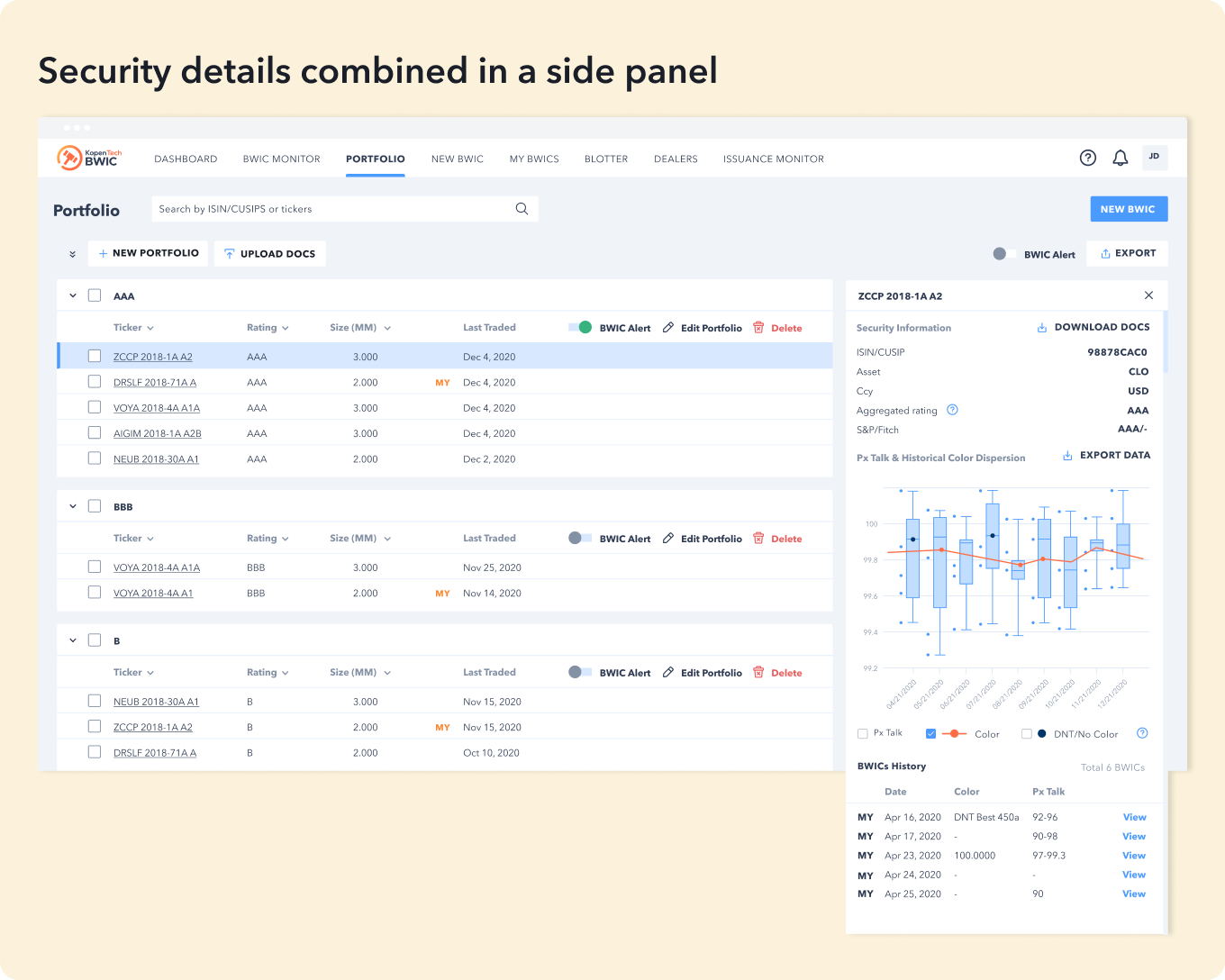Open the help question mark icon in header
The image size is (1225, 980).
[1088, 158]
